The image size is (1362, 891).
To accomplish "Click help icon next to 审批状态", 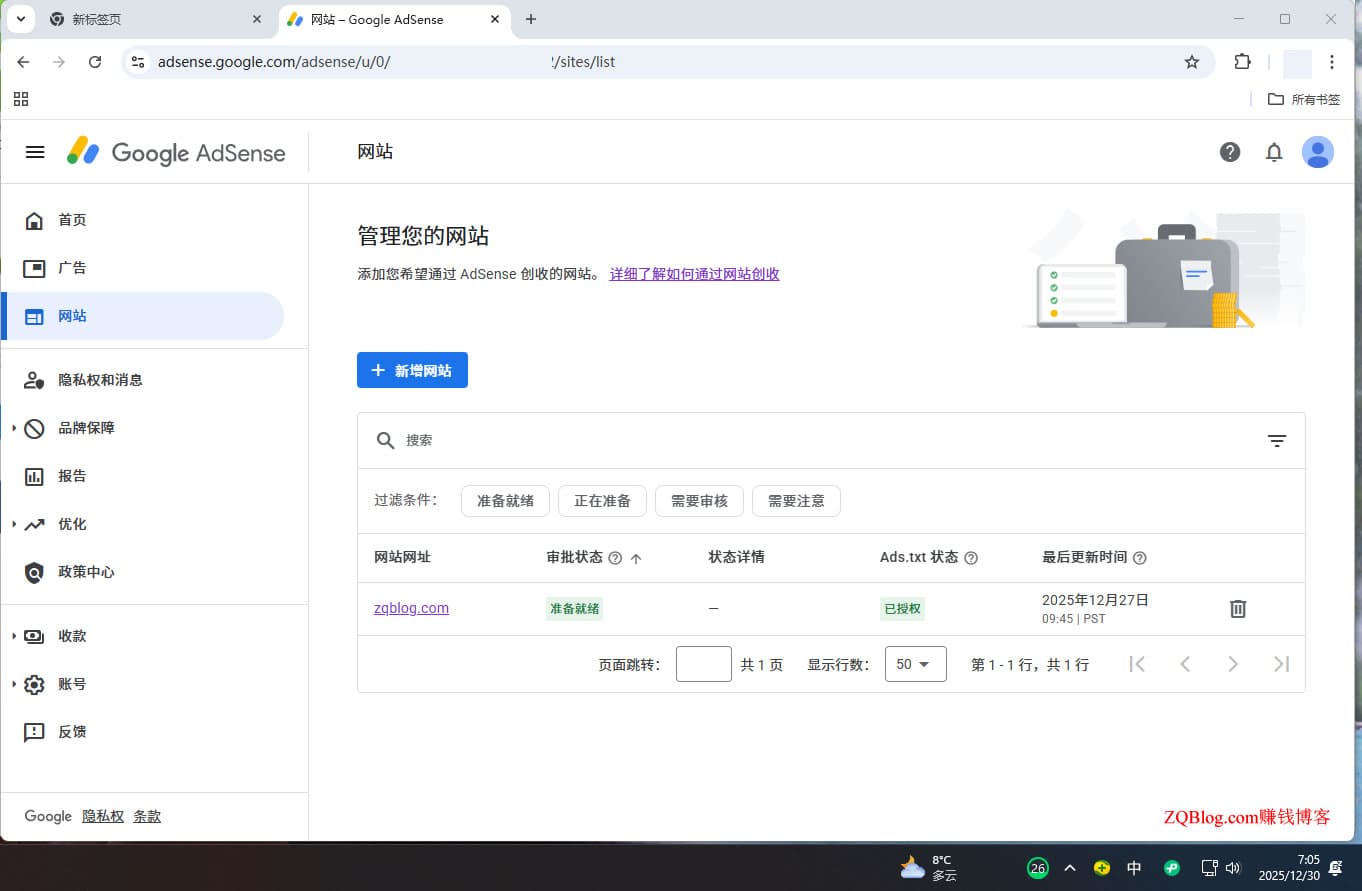I will tap(615, 558).
